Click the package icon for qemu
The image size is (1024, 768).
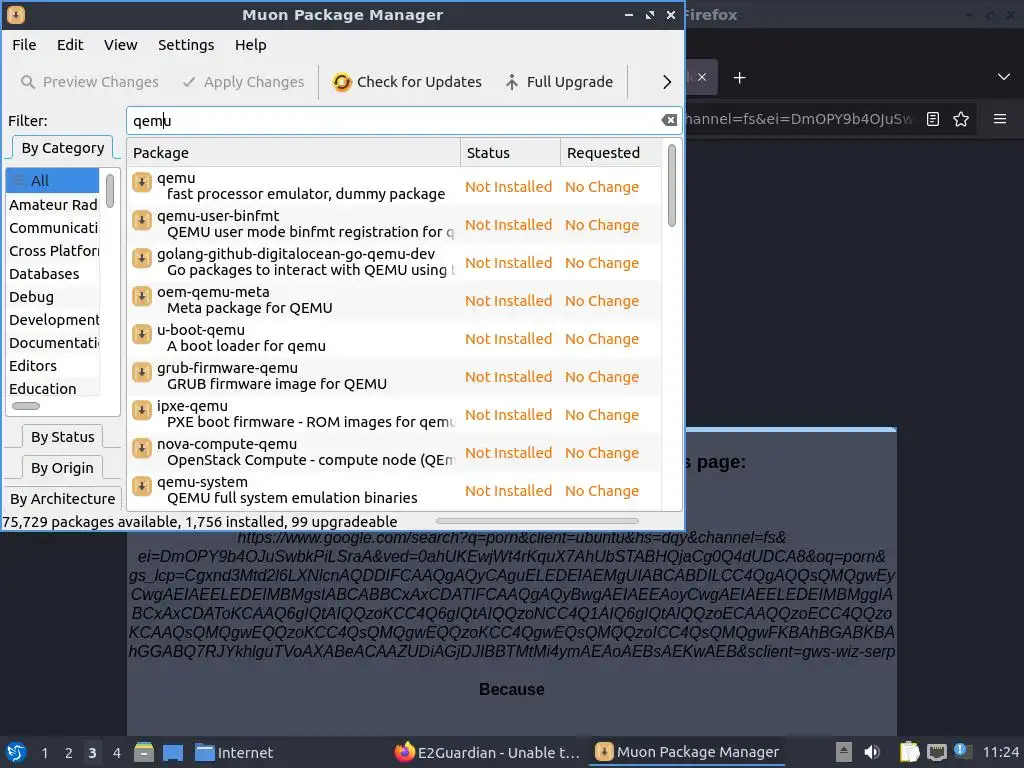(142, 182)
